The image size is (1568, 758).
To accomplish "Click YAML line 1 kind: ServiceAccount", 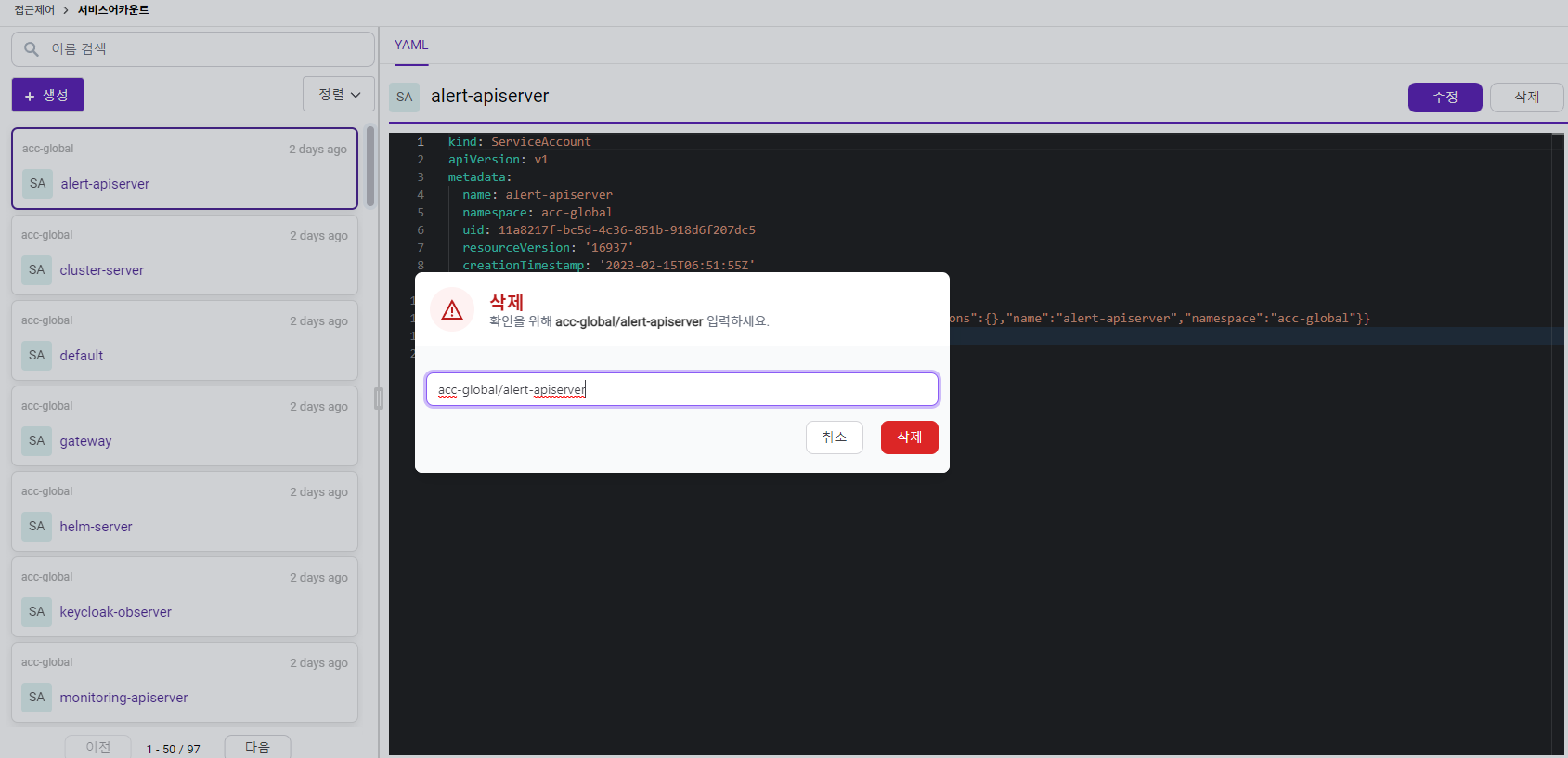I will [519, 142].
